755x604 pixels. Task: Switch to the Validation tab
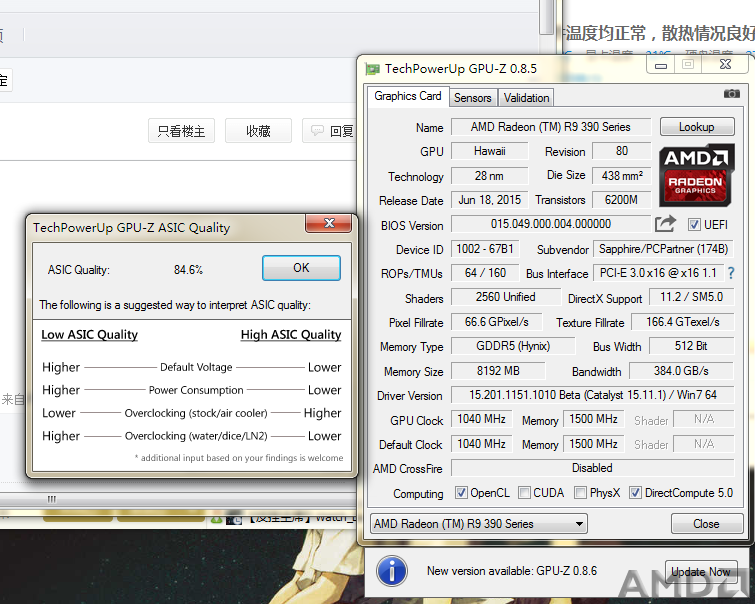[526, 98]
